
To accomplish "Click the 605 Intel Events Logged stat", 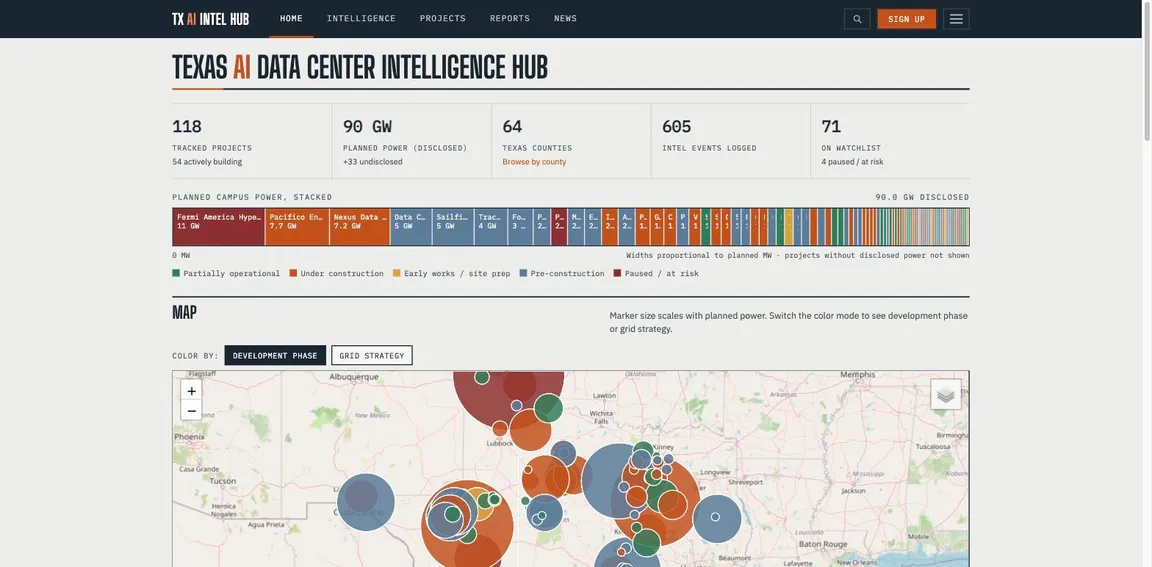I will click(730, 141).
